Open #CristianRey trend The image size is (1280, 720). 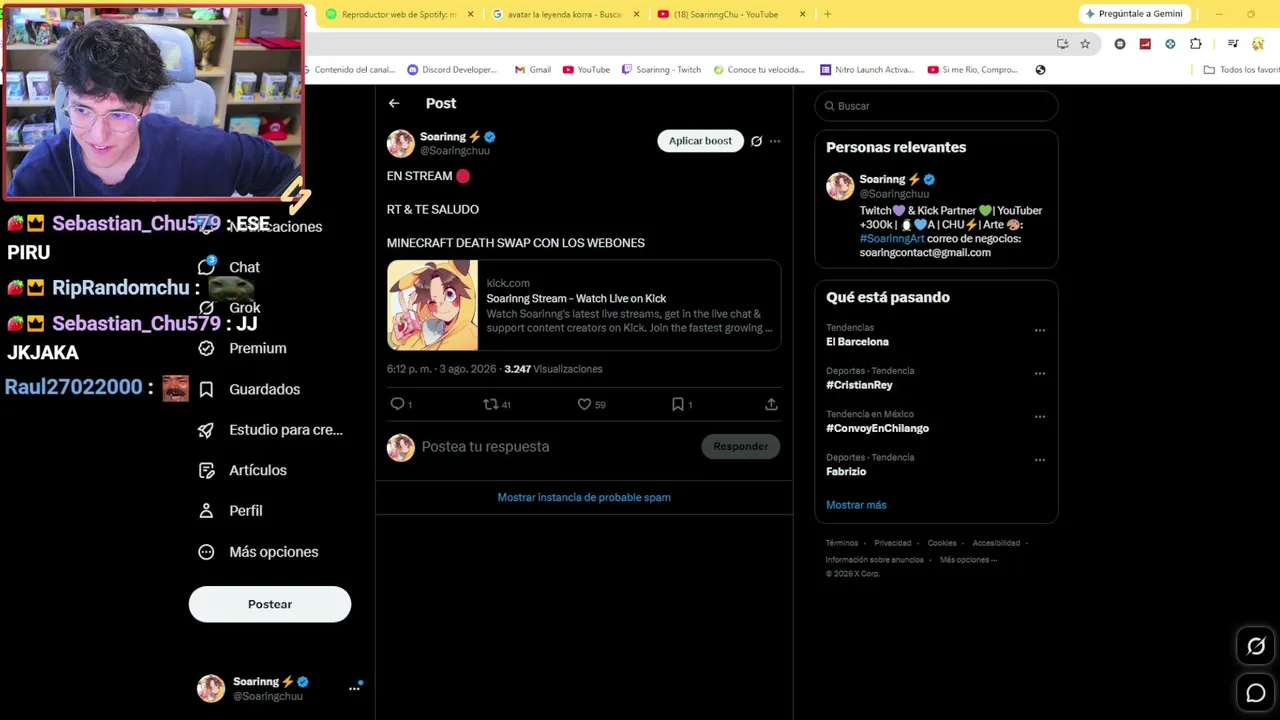pos(859,385)
